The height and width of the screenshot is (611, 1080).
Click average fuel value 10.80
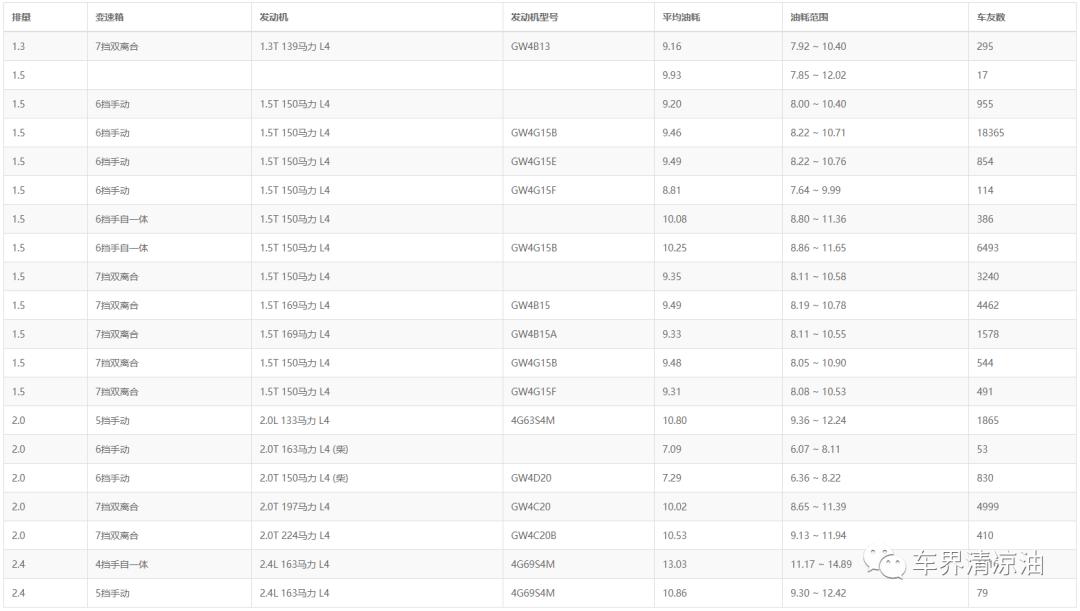point(674,421)
